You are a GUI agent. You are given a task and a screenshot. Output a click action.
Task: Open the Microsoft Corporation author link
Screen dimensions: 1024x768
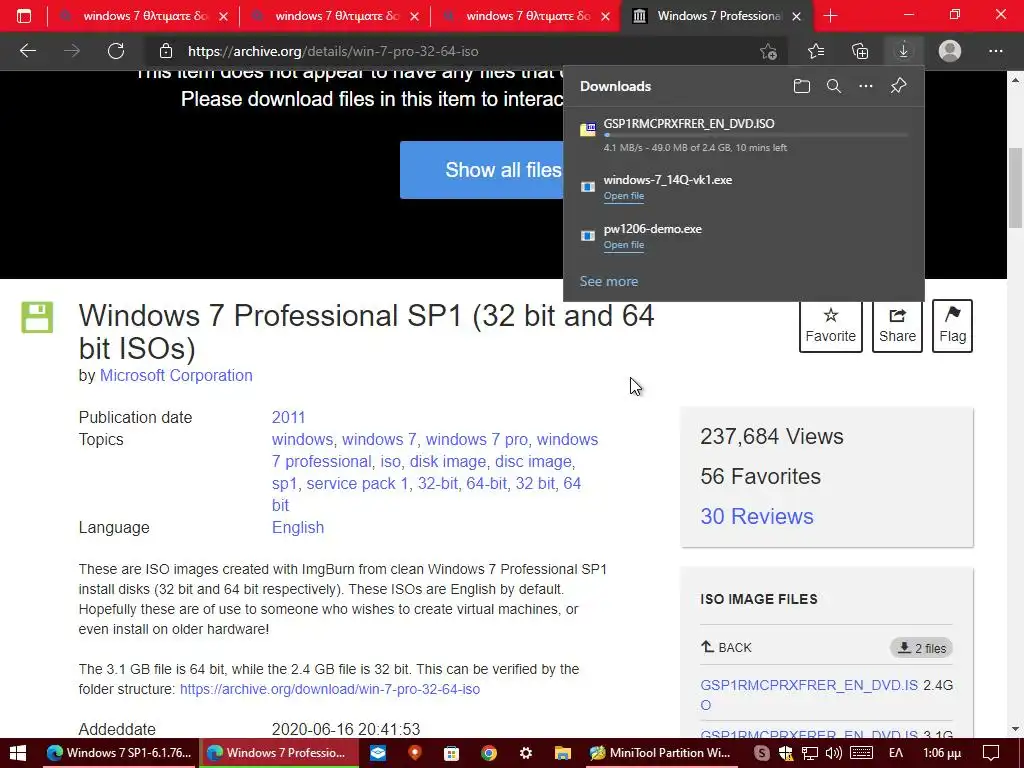click(x=176, y=376)
